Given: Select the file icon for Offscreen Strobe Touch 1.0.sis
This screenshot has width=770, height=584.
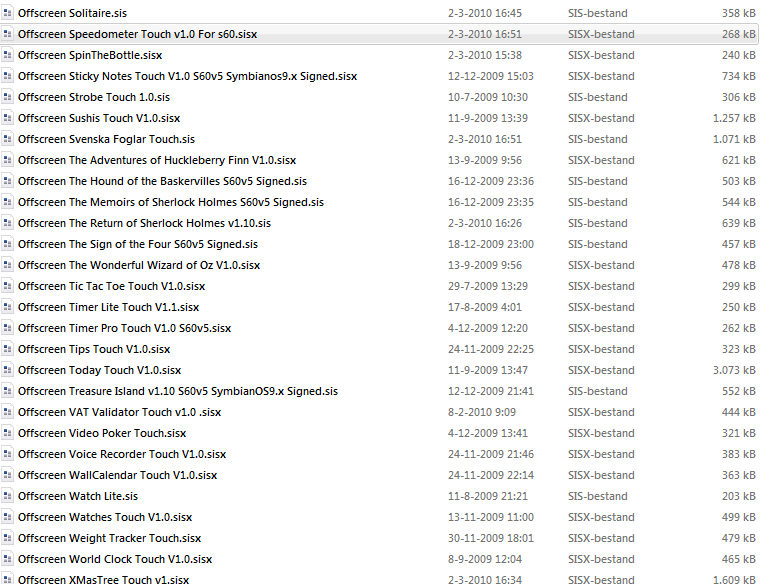Looking at the screenshot, I should [x=7, y=97].
